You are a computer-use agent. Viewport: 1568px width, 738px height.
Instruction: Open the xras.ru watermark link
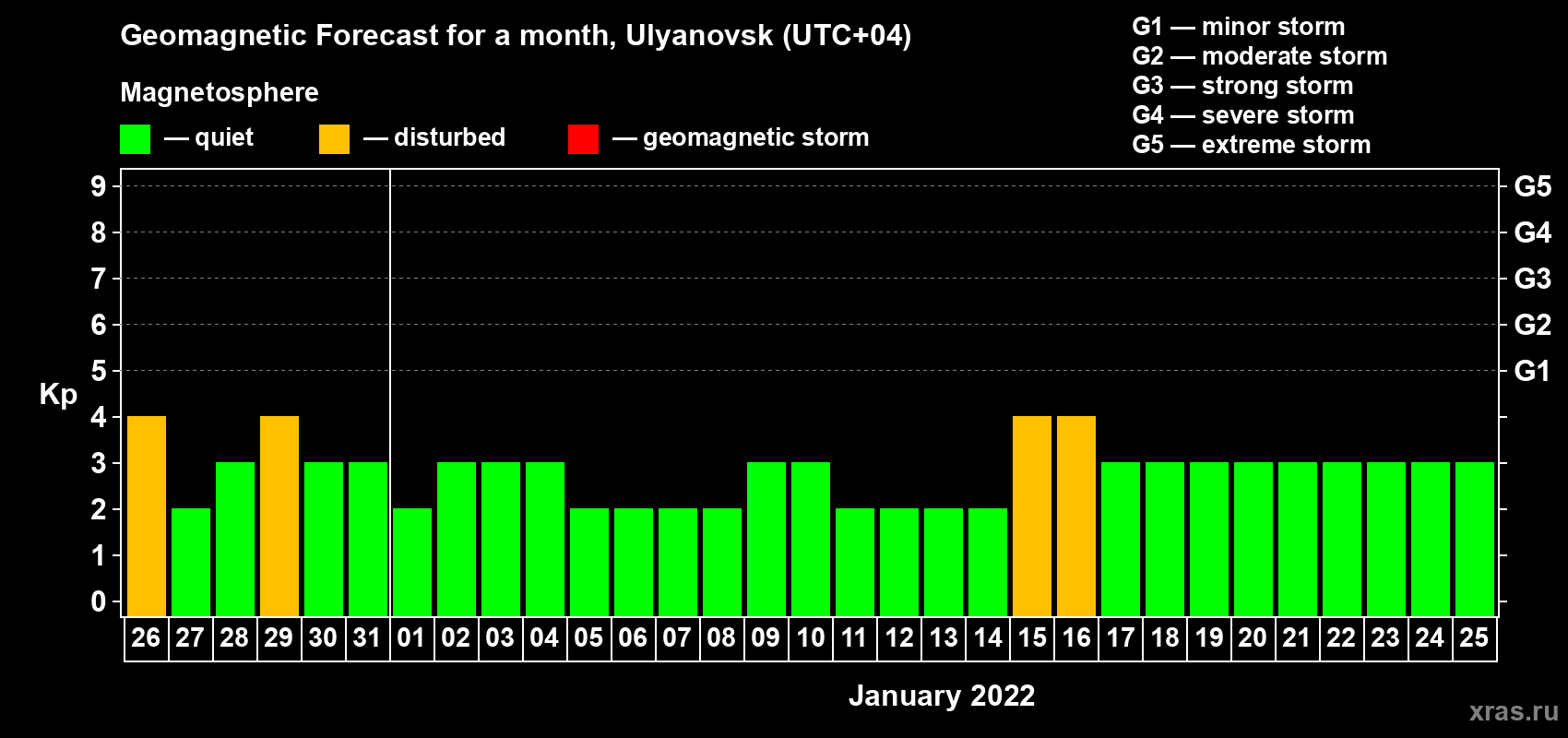coord(1513,711)
